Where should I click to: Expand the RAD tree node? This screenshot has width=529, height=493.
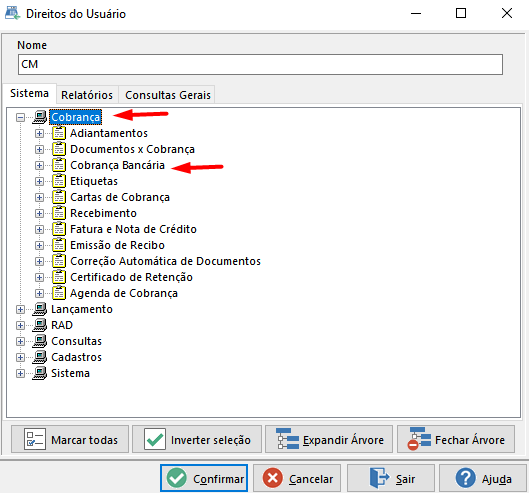point(20,325)
